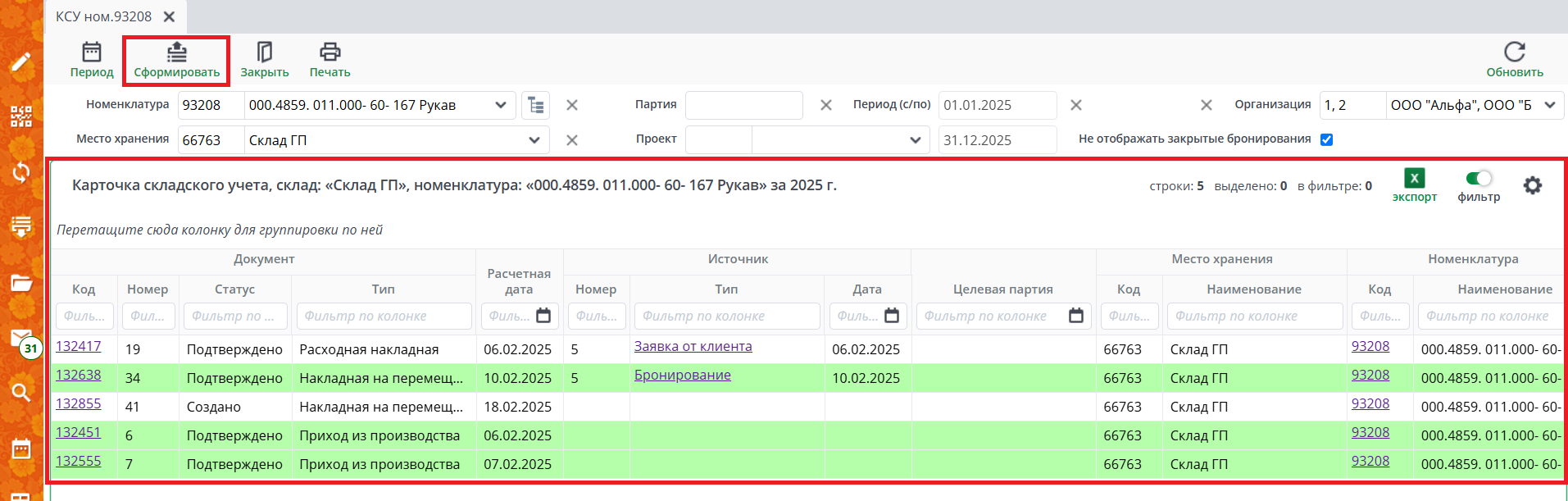Viewport: 1568px width, 501px height.
Task: Expand the Проект dropdown
Action: click(x=915, y=140)
